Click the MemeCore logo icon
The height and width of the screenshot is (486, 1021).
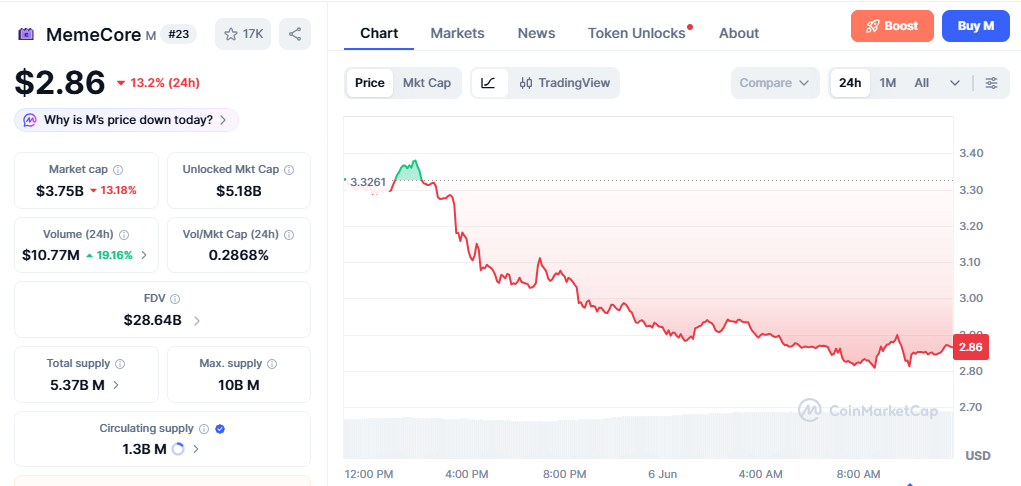pyautogui.click(x=26, y=35)
